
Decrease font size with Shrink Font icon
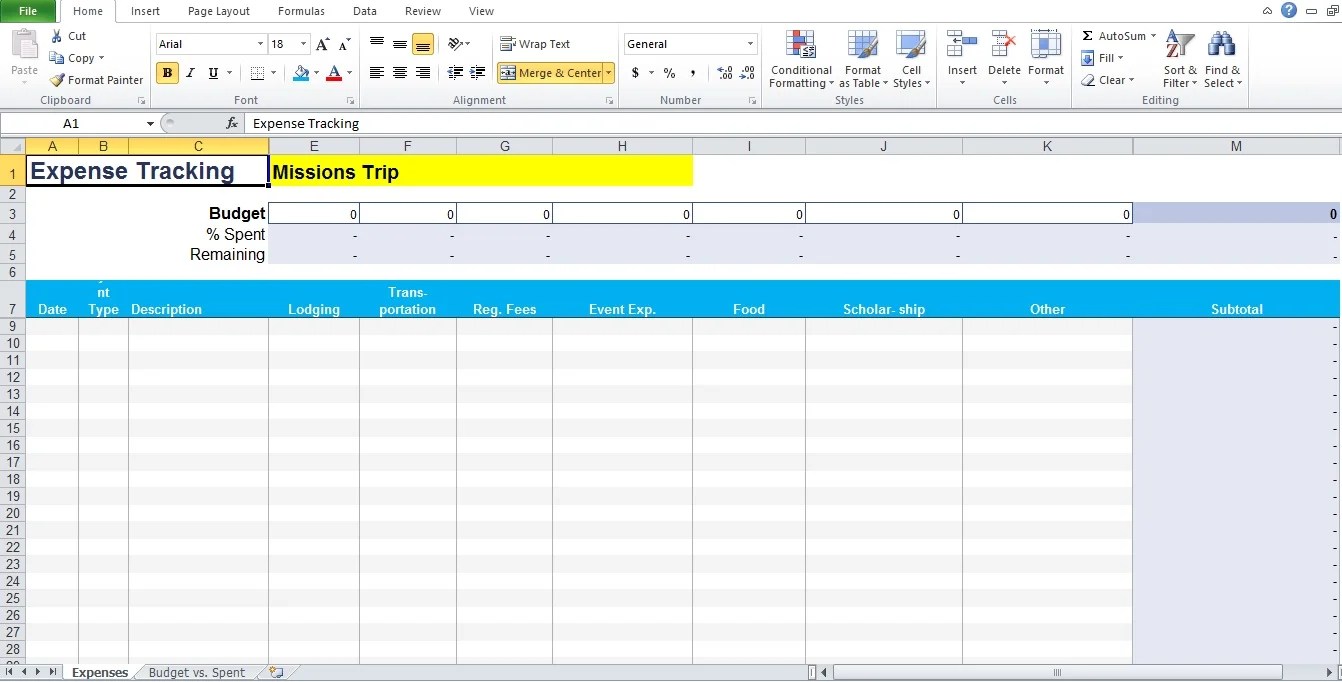point(344,44)
